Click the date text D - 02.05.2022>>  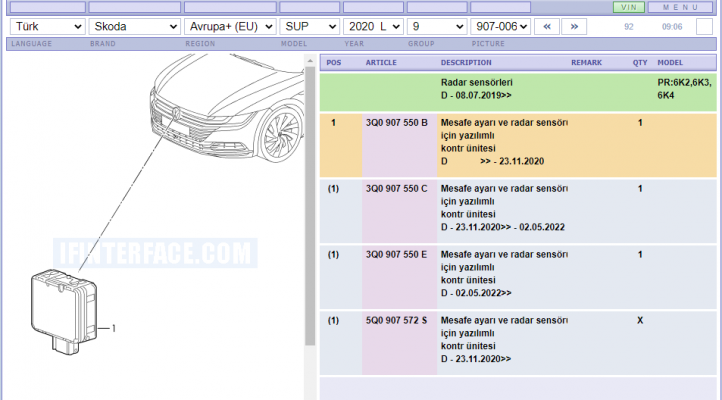pyautogui.click(x=476, y=293)
